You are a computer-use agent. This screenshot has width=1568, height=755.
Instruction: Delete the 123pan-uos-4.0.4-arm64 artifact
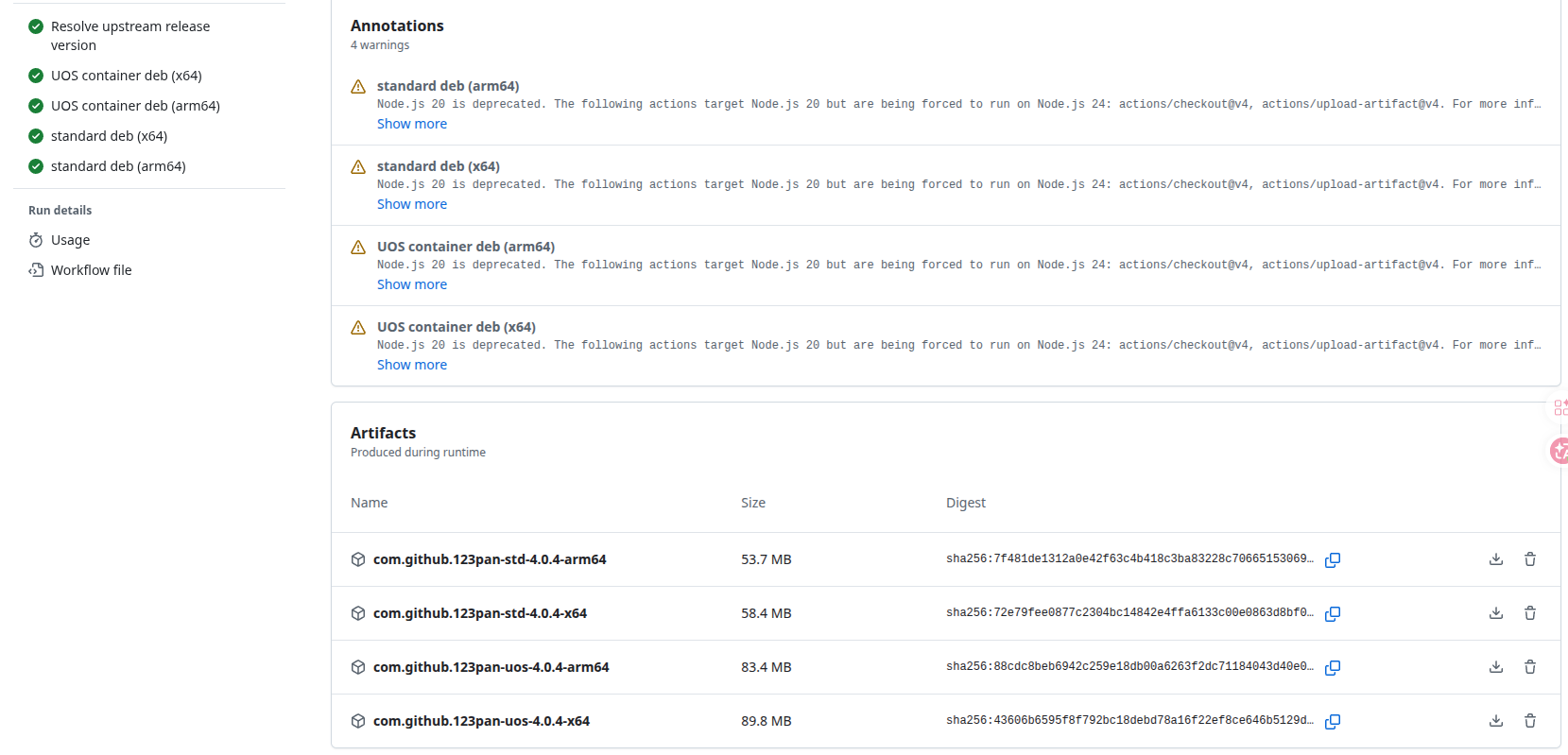tap(1530, 667)
